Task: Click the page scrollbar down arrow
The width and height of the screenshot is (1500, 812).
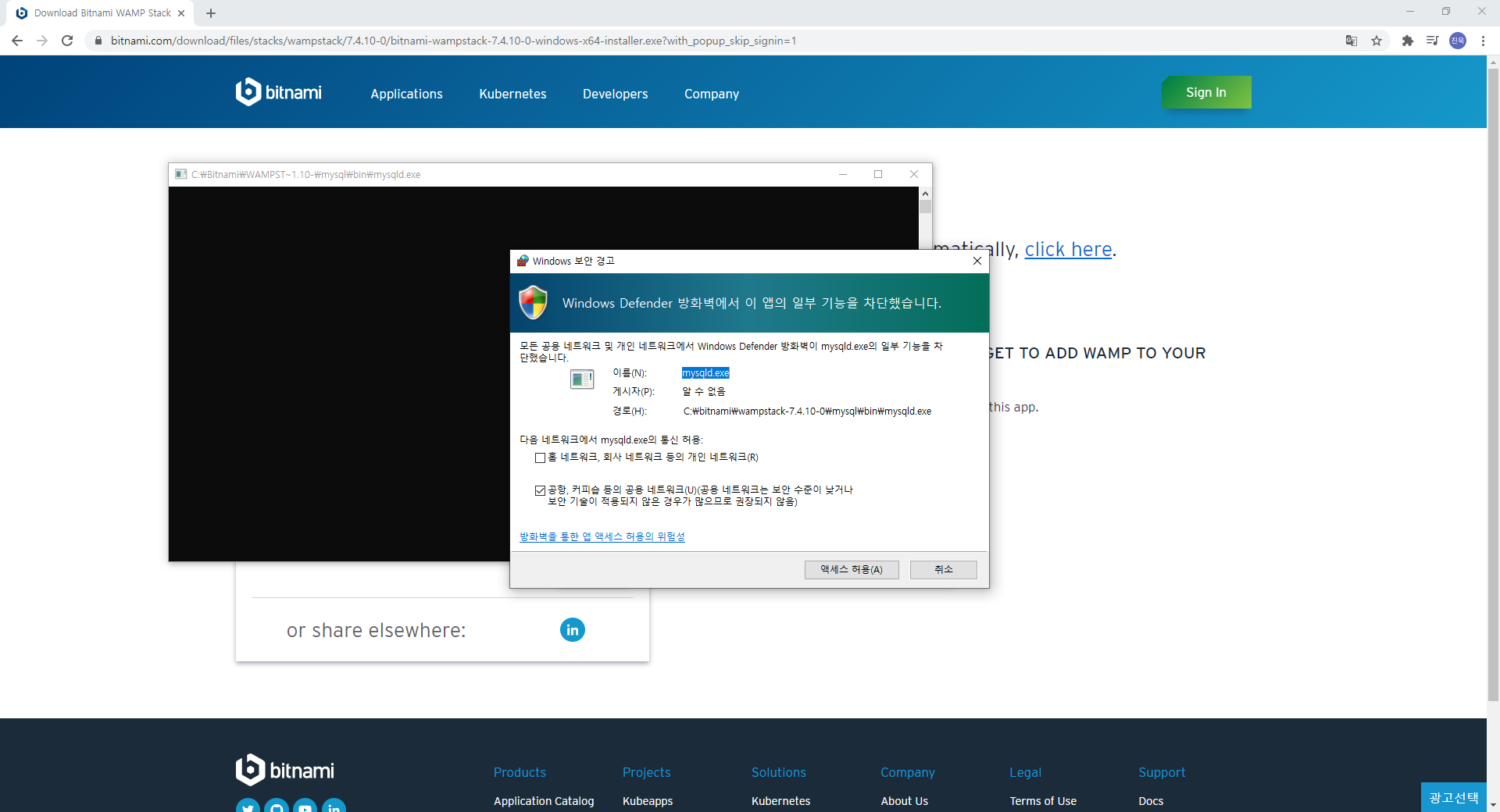Action: [1493, 805]
